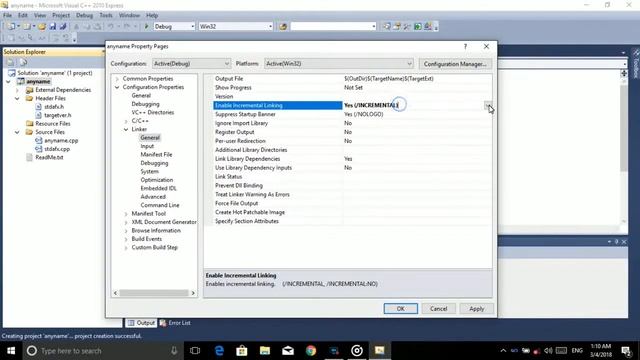Collapse the Configuration Properties node
The image size is (640, 360).
117,87
